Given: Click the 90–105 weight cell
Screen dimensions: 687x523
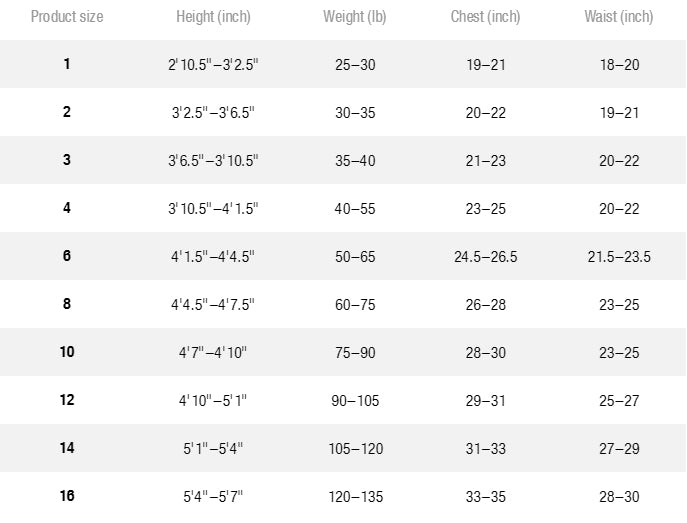Looking at the screenshot, I should click(x=355, y=401).
